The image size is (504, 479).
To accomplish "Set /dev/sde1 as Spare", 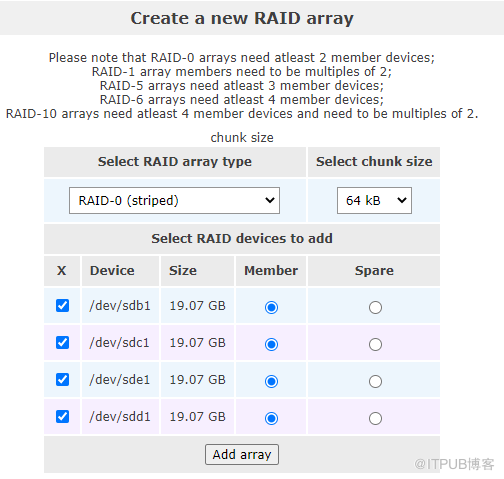I will 375,381.
